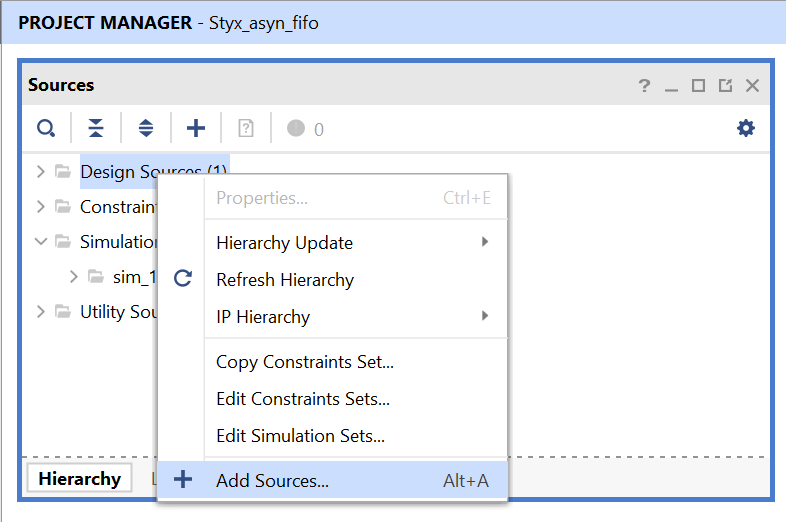Choose Add Sources... from context menu
The height and width of the screenshot is (522, 786).
[x=272, y=481]
